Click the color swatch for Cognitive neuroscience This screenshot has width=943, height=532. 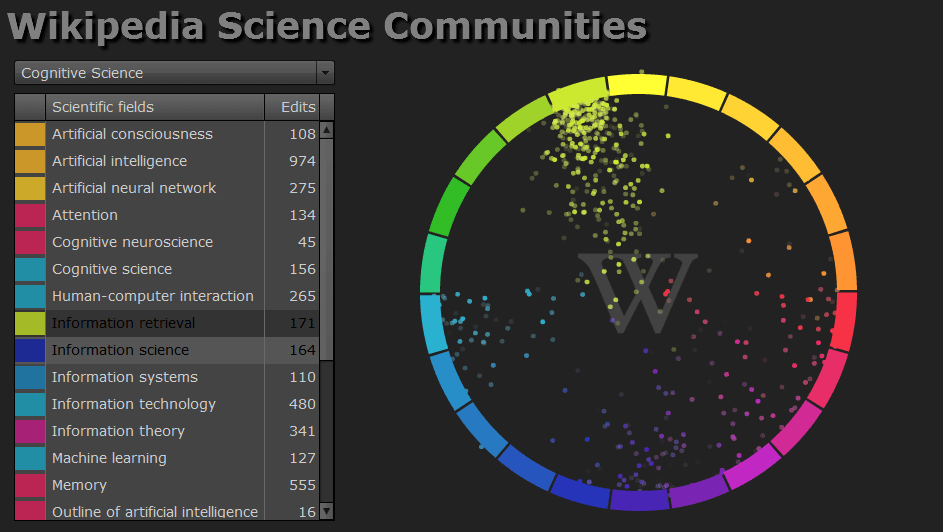click(30, 243)
